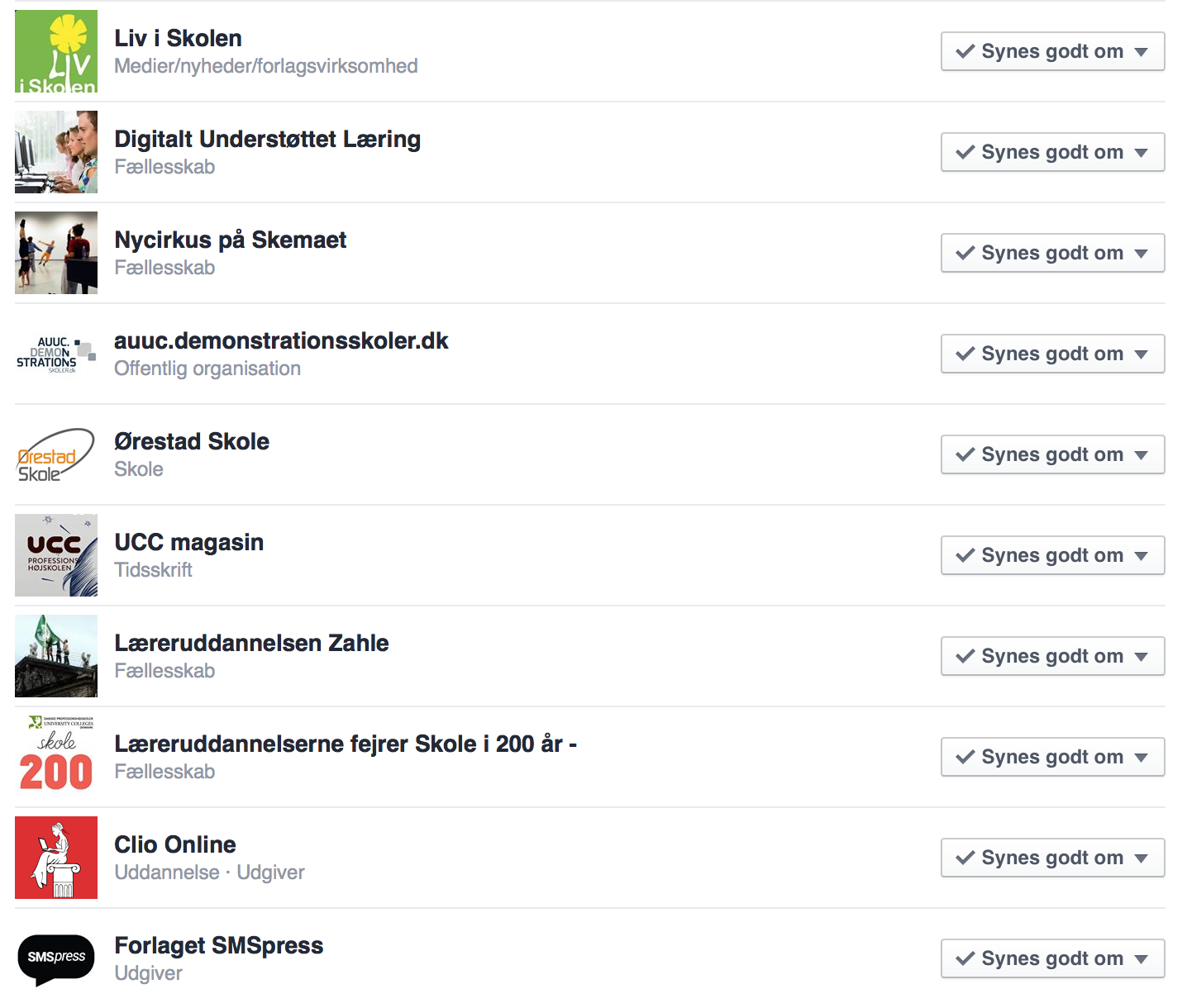Screen dimensions: 1187x1008
Task: Click the Digitalt Understøttet Læring profile picture
Action: pos(56,152)
